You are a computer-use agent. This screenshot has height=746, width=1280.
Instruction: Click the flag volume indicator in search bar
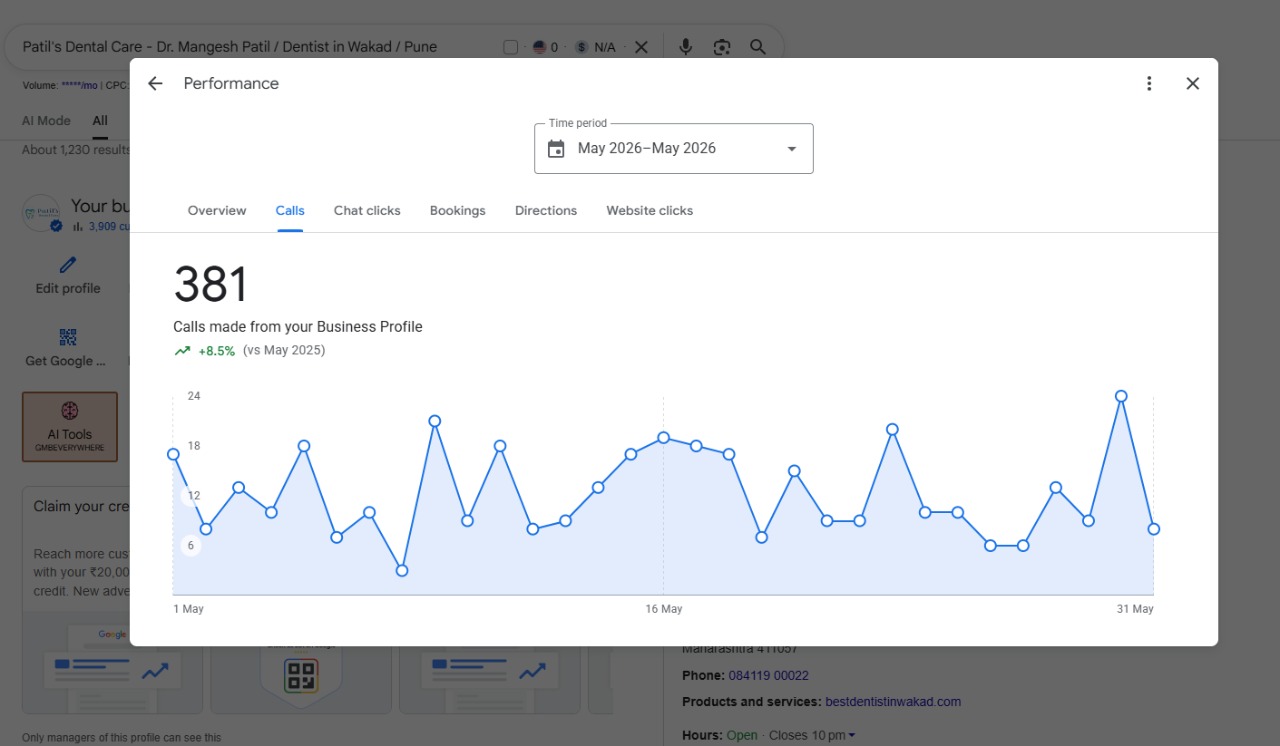545,47
